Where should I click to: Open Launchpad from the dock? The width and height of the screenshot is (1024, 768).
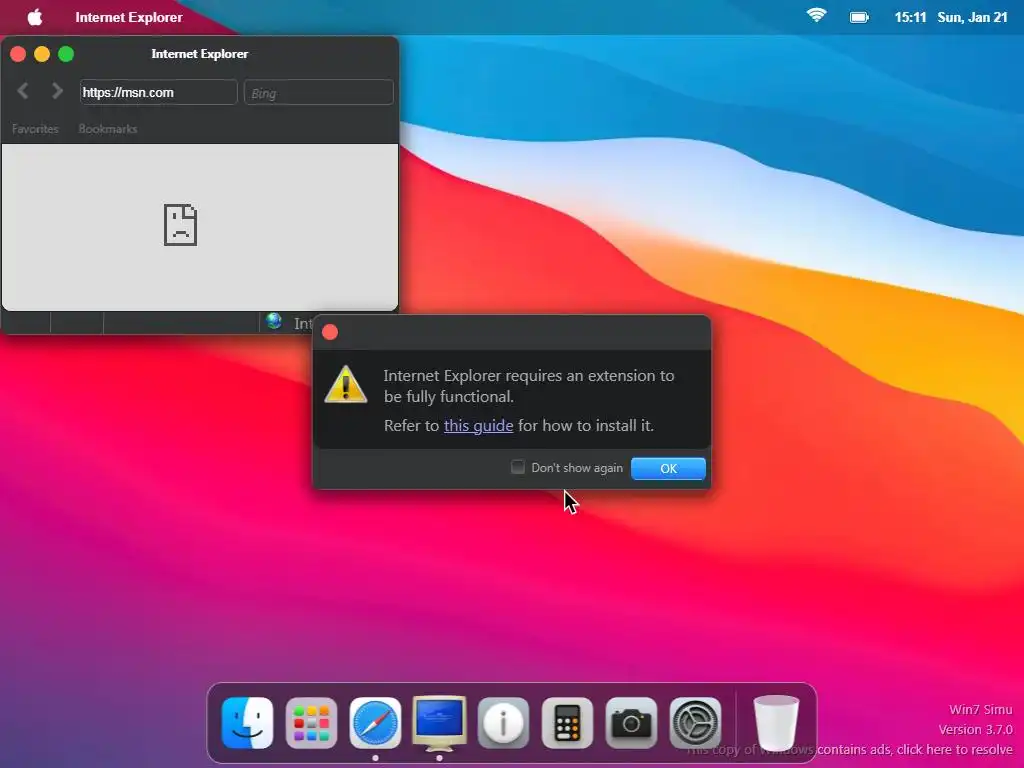(x=312, y=723)
